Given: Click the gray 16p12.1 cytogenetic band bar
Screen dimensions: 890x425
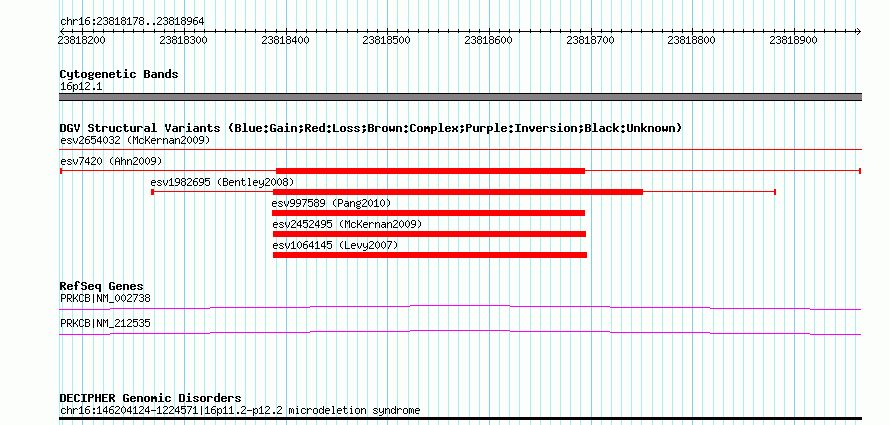Looking at the screenshot, I should click(x=460, y=97).
